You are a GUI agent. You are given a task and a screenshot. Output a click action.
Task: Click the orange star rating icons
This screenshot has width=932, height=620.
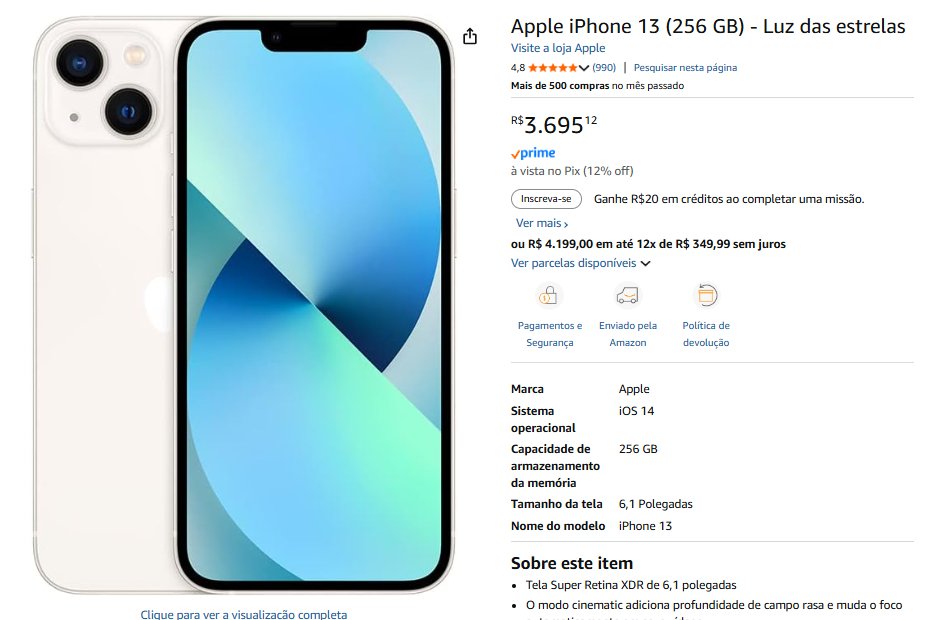click(553, 68)
